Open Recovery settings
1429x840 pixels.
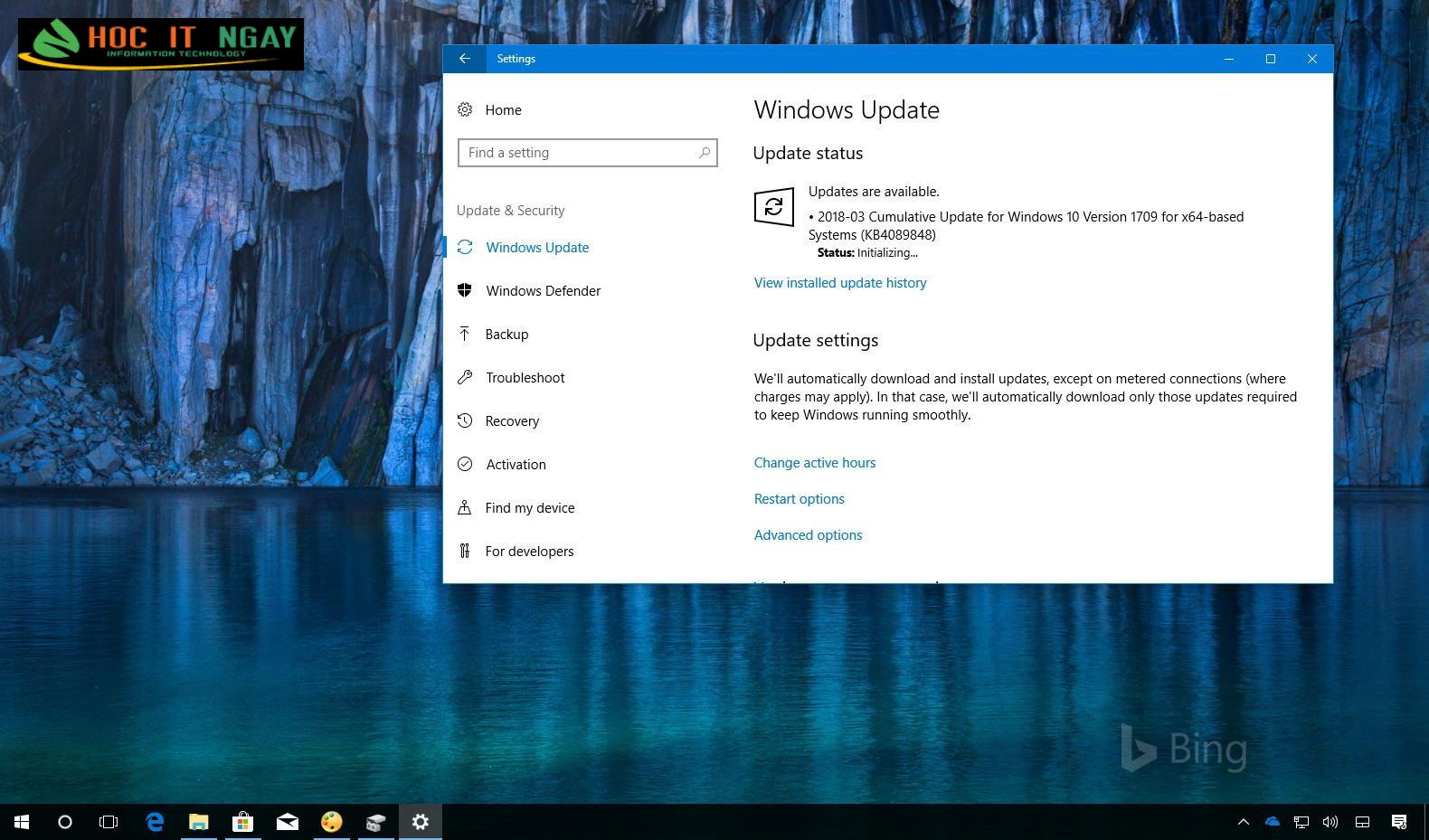(512, 421)
